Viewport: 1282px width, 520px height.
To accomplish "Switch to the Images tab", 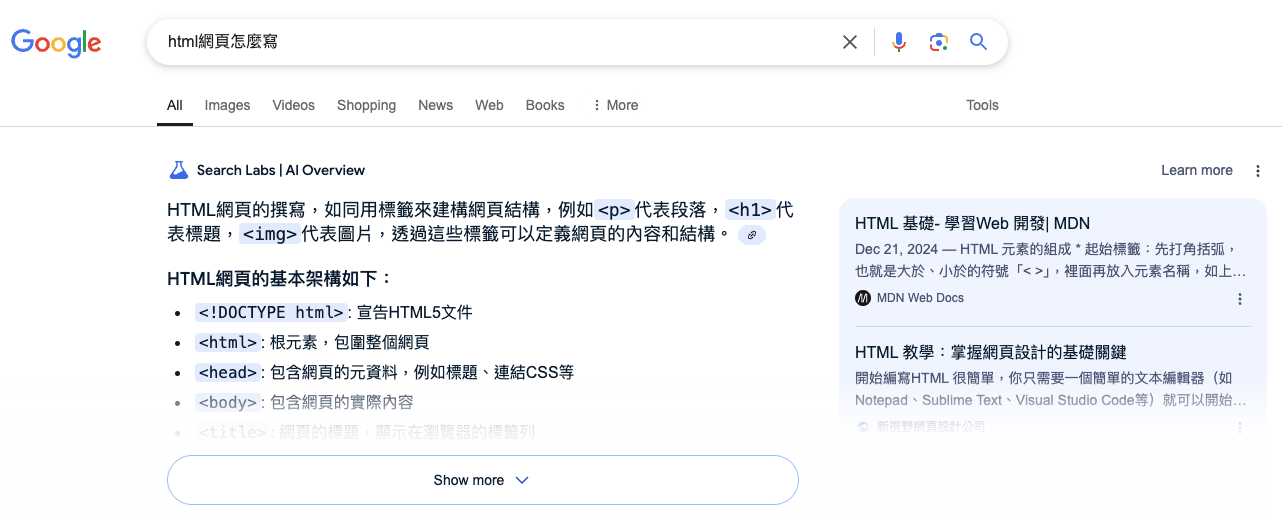I will point(227,105).
